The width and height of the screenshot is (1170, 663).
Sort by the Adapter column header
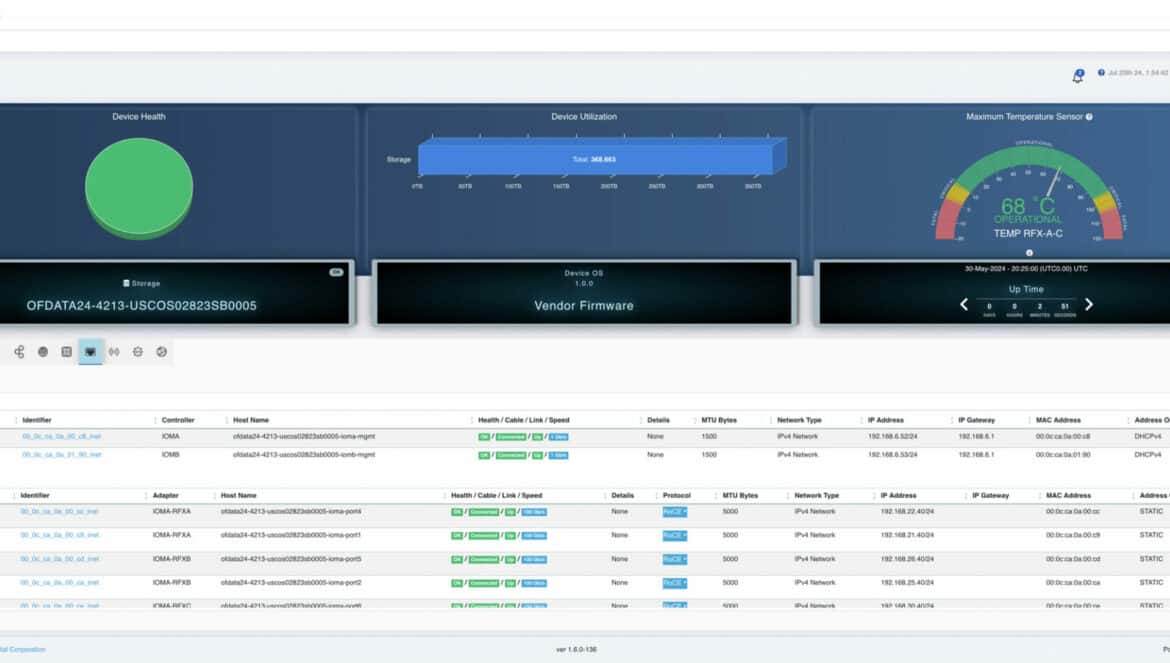(166, 495)
